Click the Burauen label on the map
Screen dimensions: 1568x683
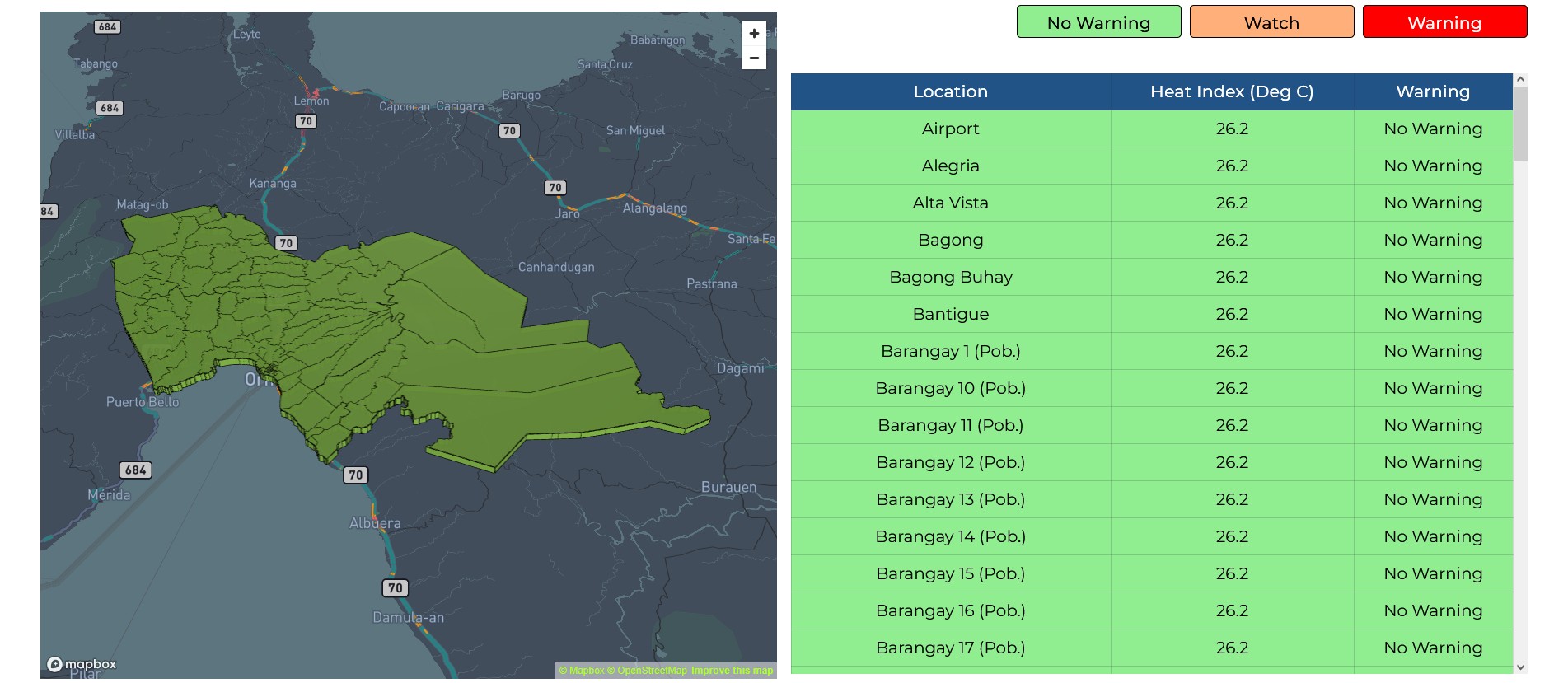(x=728, y=487)
